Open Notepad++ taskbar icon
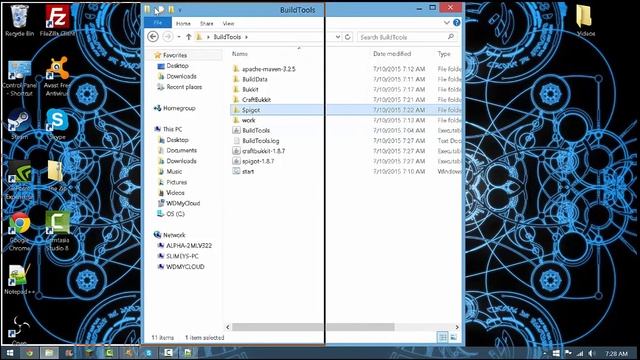 click(188, 353)
